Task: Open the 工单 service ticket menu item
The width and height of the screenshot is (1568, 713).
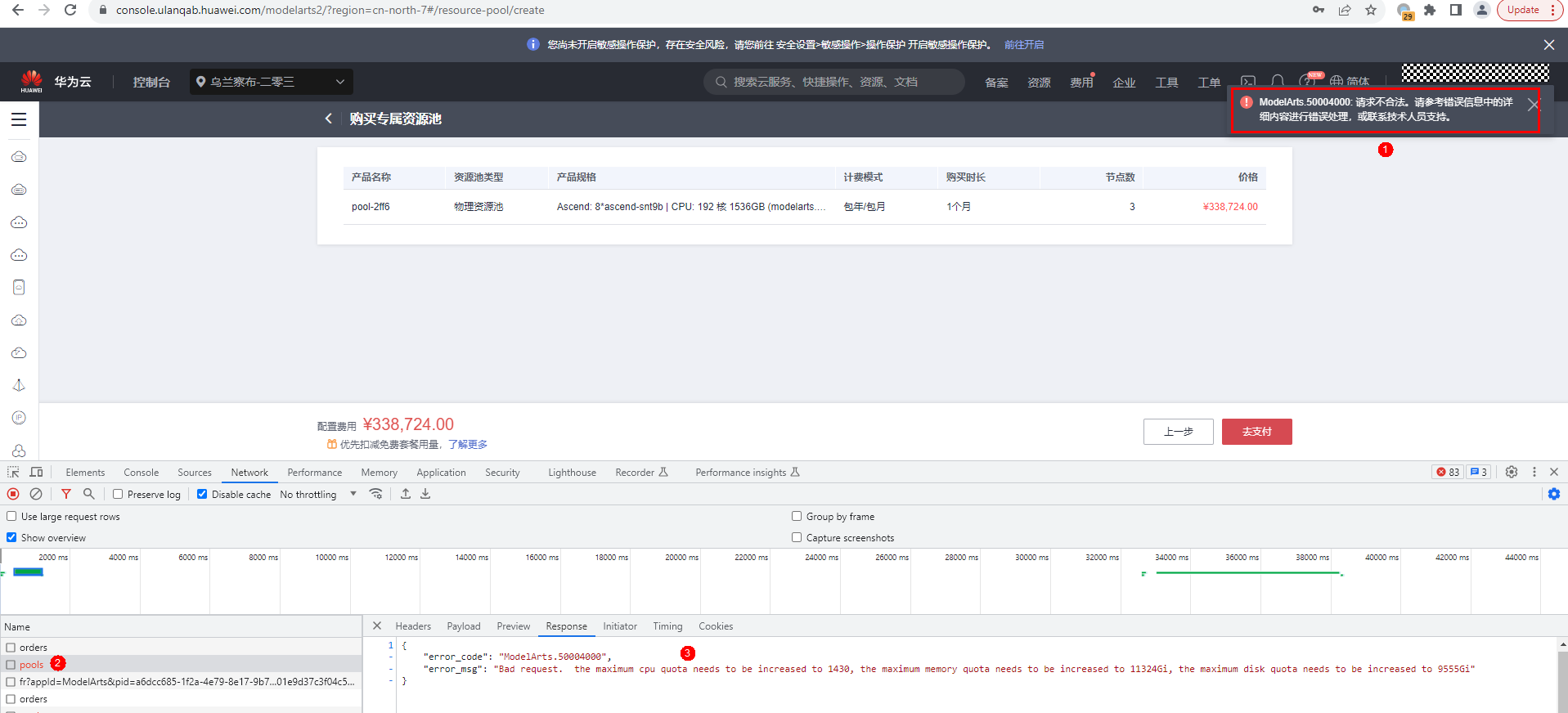Action: pos(1209,82)
